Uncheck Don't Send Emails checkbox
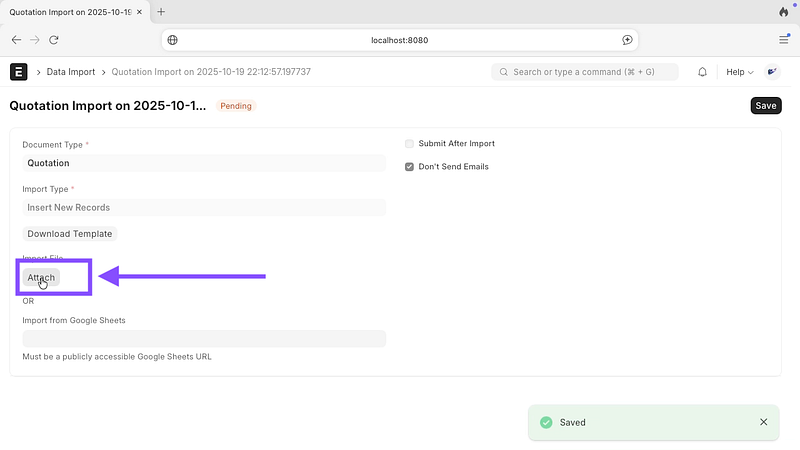The width and height of the screenshot is (800, 450). click(x=409, y=167)
